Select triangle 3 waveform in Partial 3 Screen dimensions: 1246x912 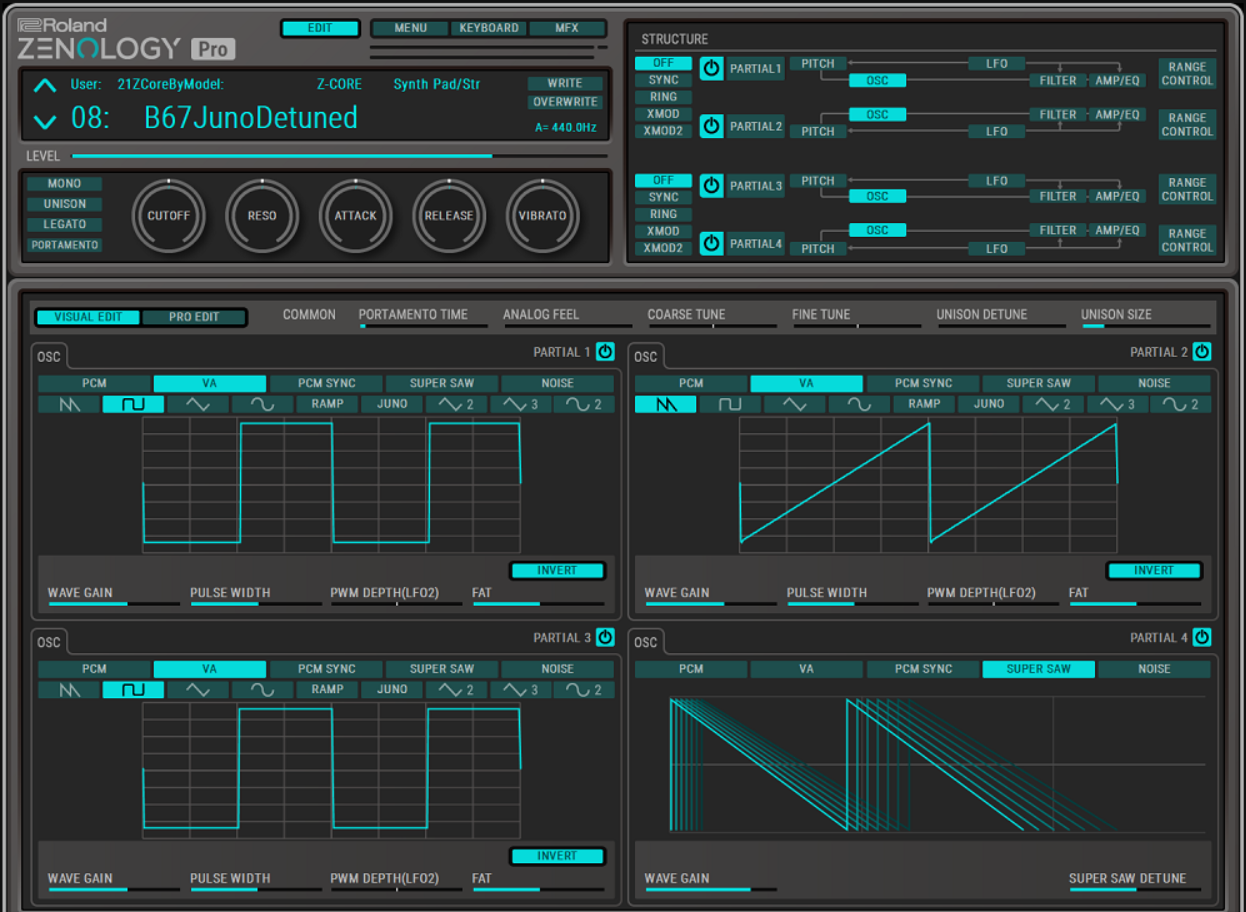click(520, 689)
